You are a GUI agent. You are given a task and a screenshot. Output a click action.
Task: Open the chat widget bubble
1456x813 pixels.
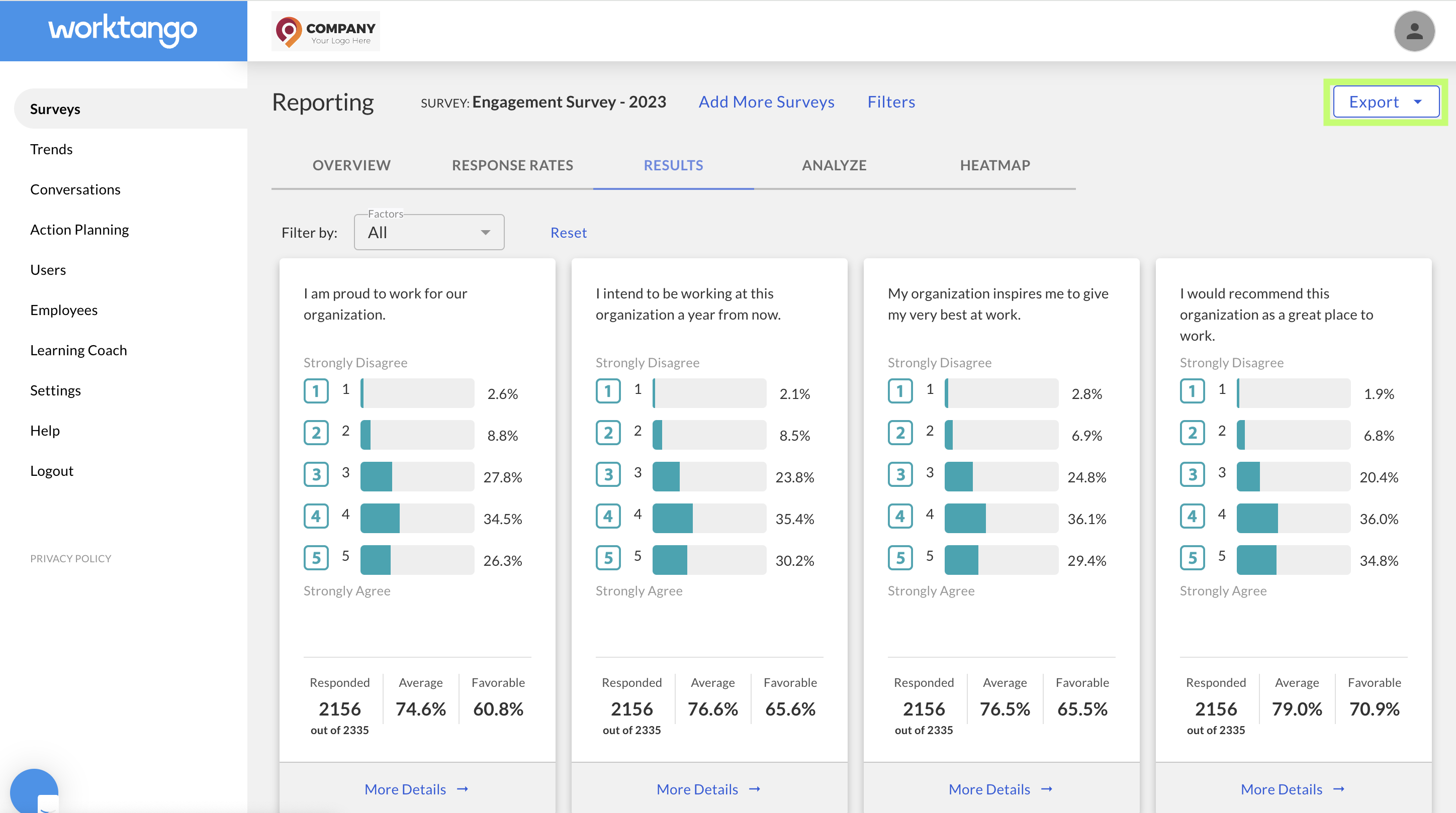click(x=34, y=791)
